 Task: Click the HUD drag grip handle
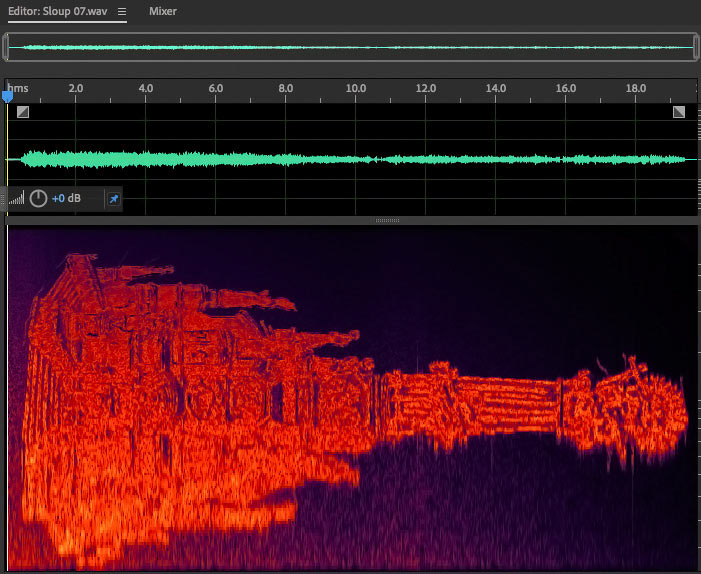tap(2, 198)
